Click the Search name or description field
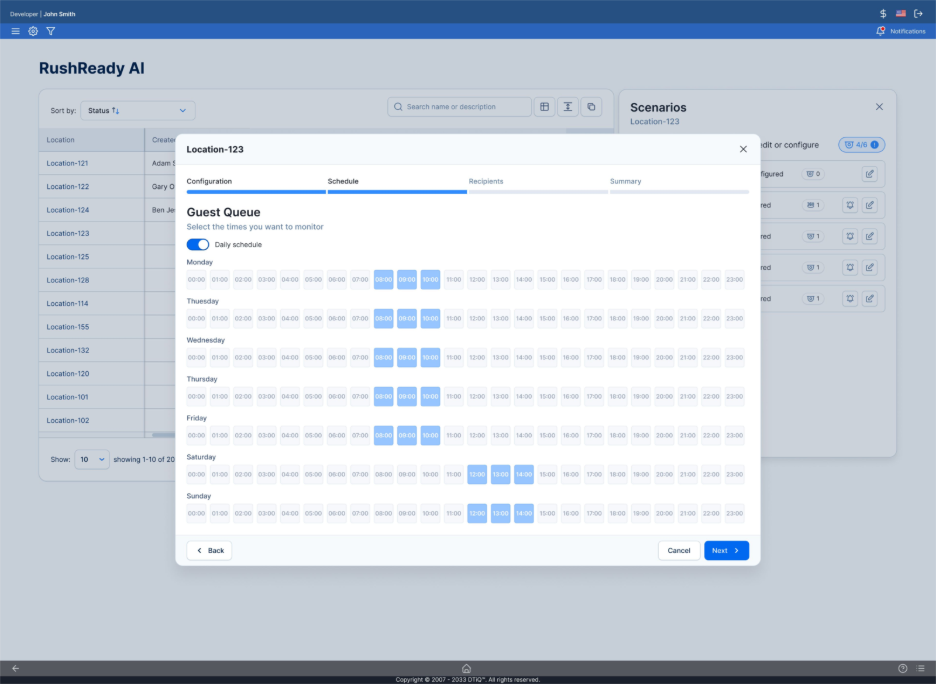Viewport: 936px width, 684px height. [460, 107]
